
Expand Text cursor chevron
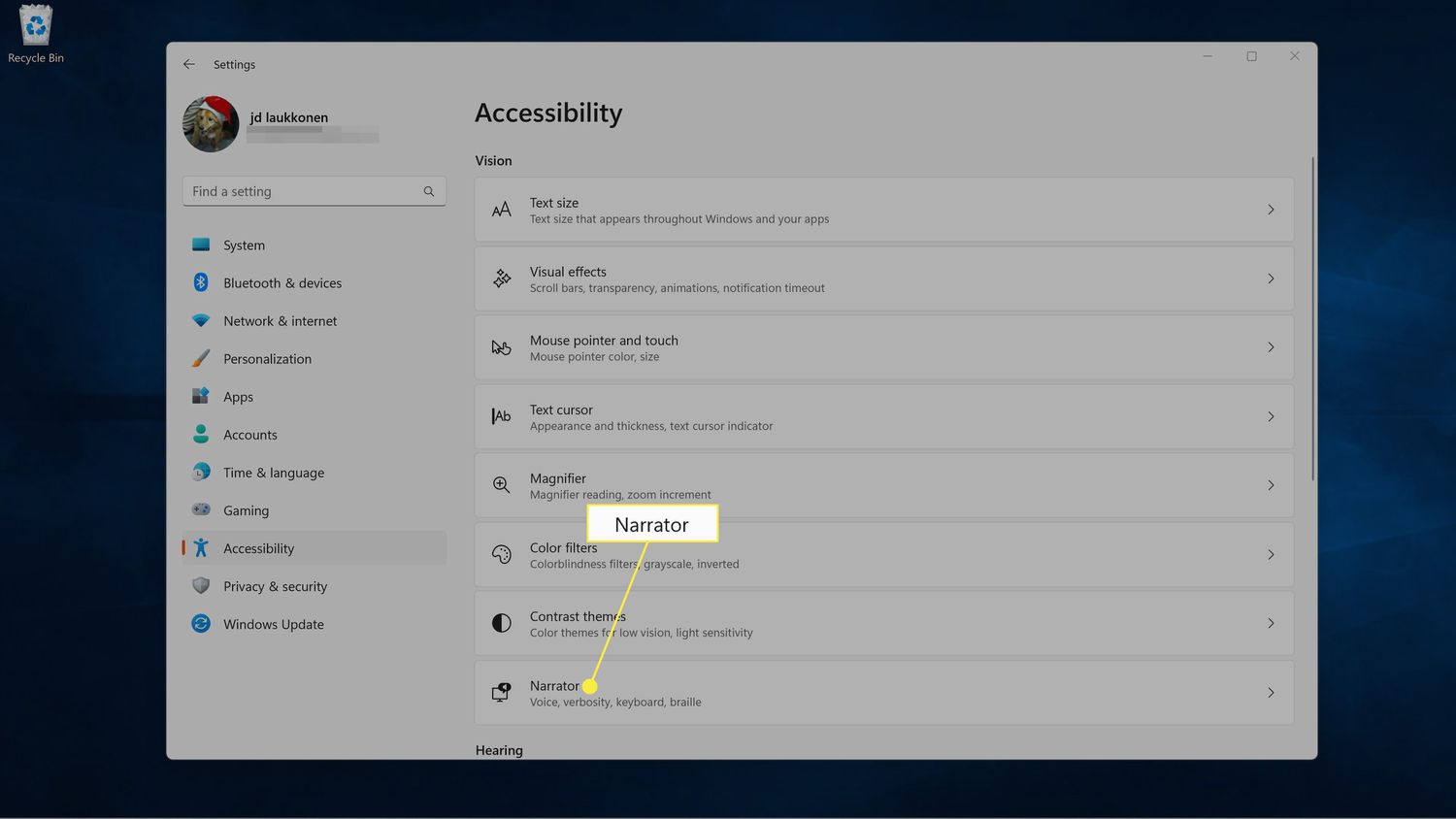(x=1271, y=416)
